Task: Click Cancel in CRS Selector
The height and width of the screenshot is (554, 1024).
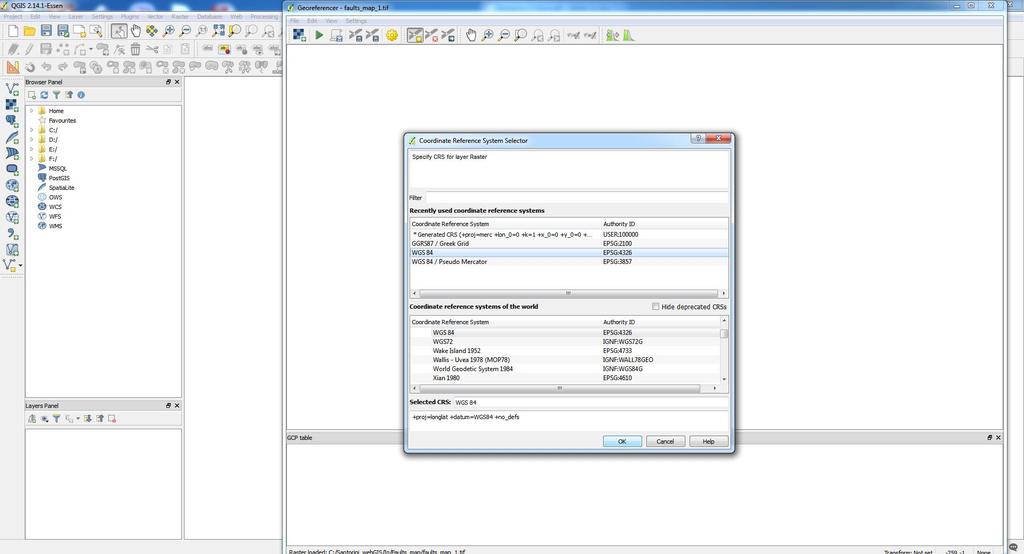Action: point(665,442)
